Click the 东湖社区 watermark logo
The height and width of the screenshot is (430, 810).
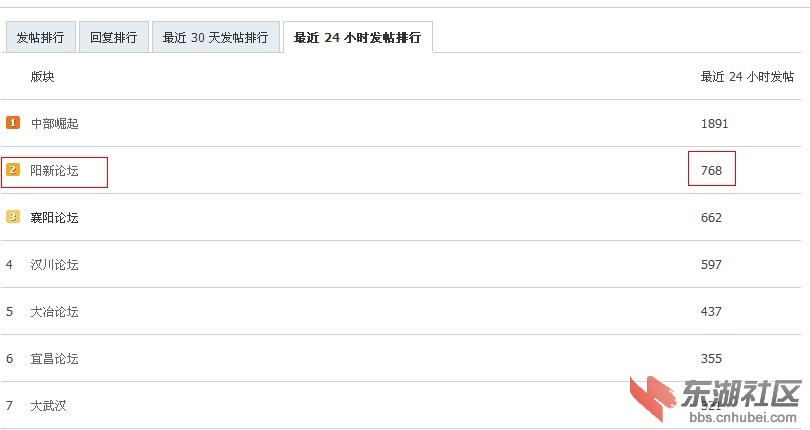(x=715, y=399)
